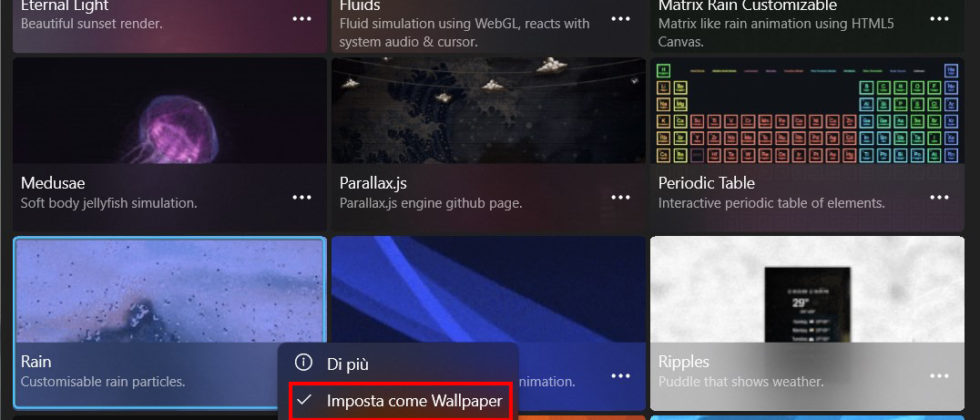Image resolution: width=980 pixels, height=420 pixels.
Task: Choose the Periodic Table preview thumbnail
Action: click(808, 111)
